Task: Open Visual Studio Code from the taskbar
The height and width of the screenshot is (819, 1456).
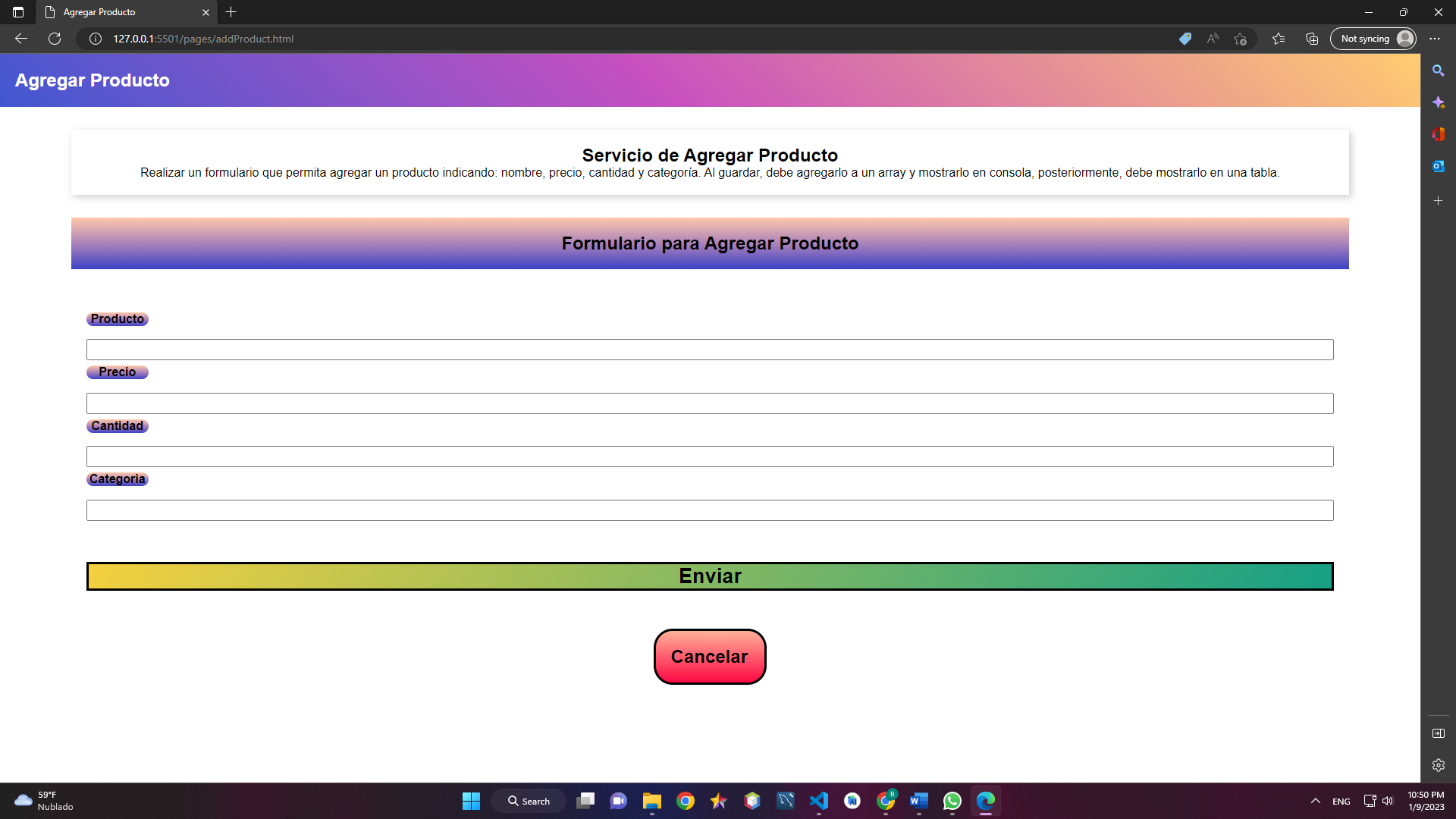Action: coord(819,801)
